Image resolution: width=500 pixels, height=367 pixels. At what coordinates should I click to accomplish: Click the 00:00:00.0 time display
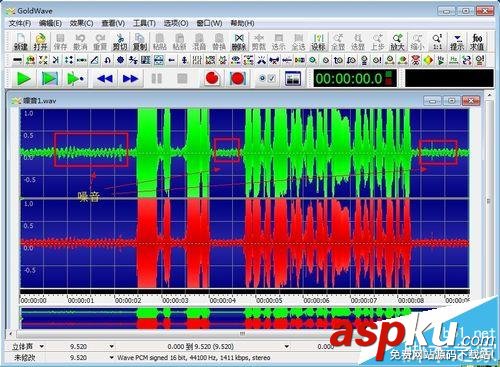[355, 79]
